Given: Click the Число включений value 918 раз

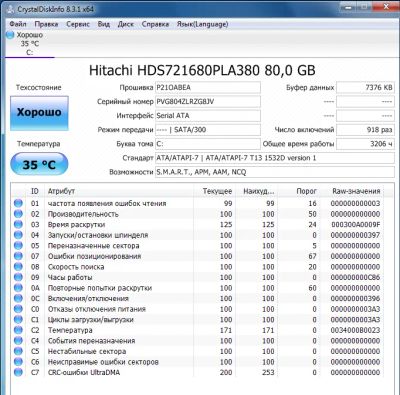Looking at the screenshot, I should coord(365,130).
